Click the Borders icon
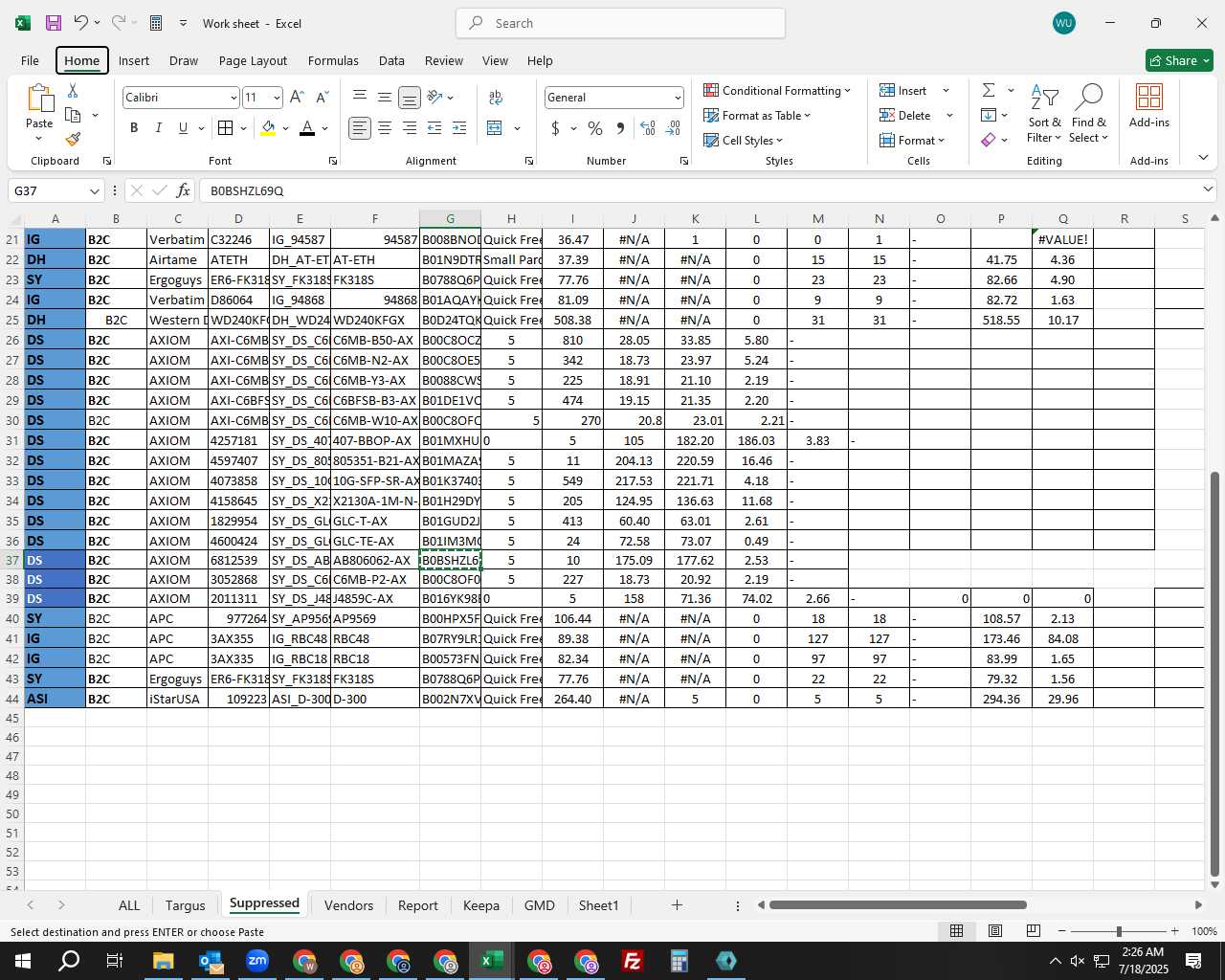This screenshot has height=980, width=1225. click(x=225, y=128)
